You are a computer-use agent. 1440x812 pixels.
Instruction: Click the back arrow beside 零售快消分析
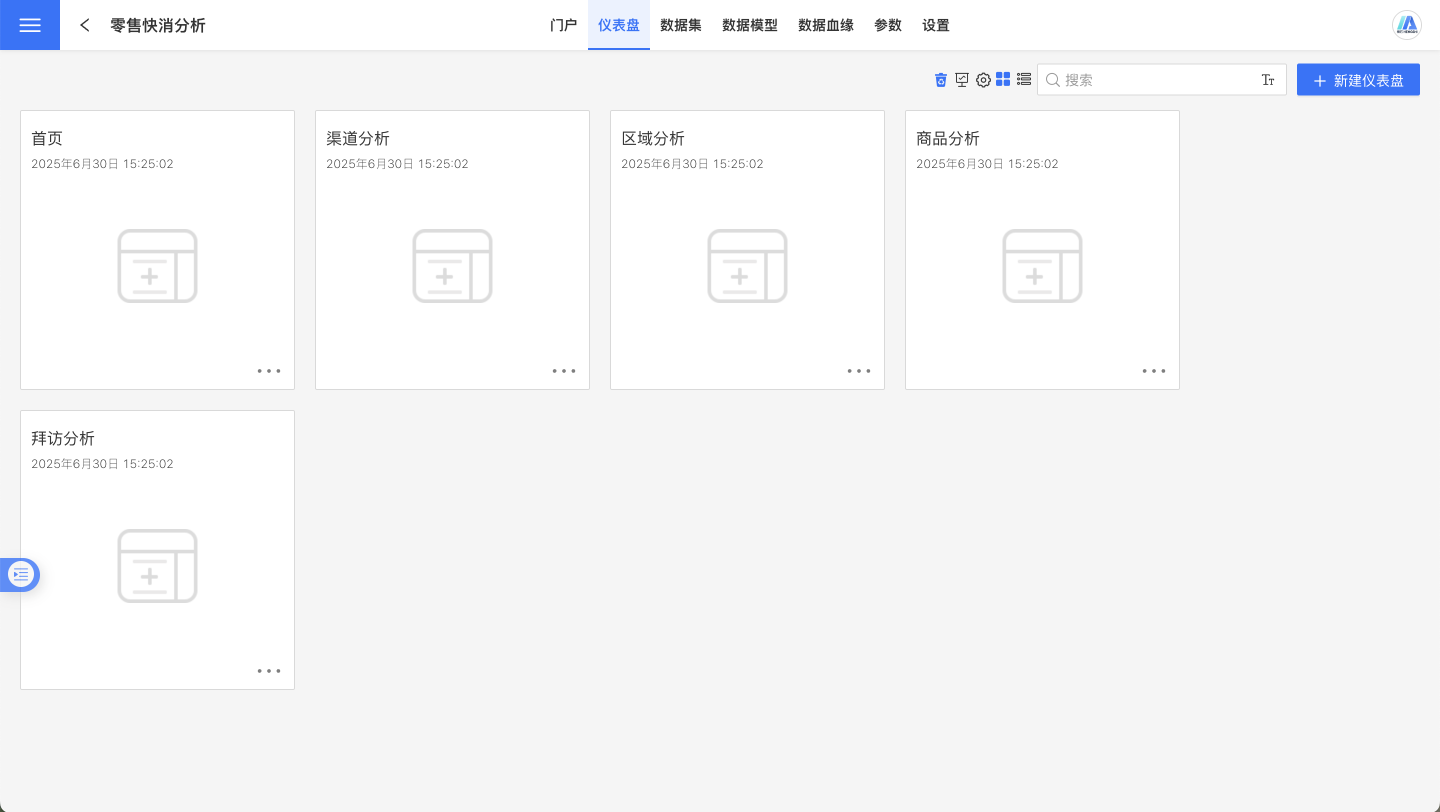click(85, 25)
